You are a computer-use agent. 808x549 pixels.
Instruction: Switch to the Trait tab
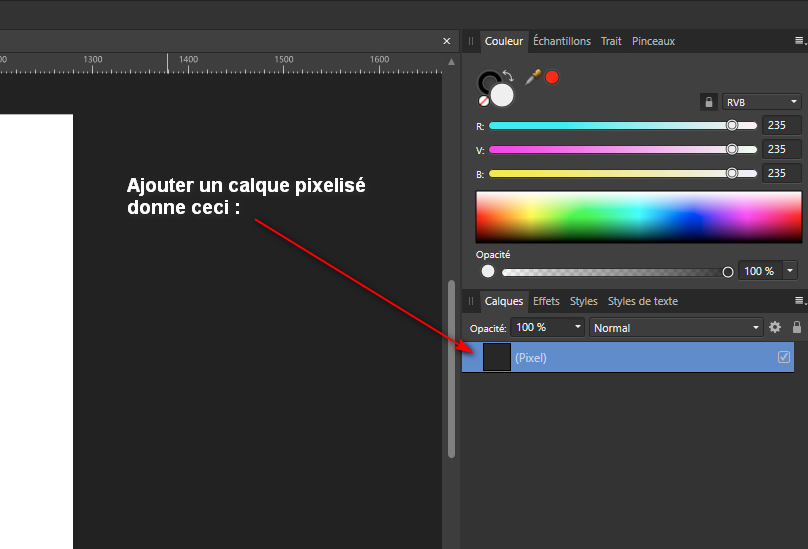click(611, 41)
